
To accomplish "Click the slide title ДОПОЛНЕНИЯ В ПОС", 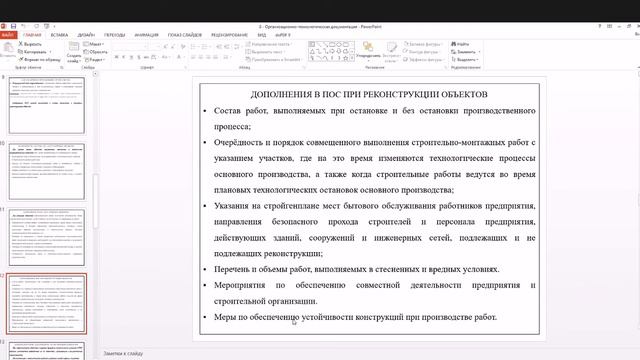I will [369, 95].
